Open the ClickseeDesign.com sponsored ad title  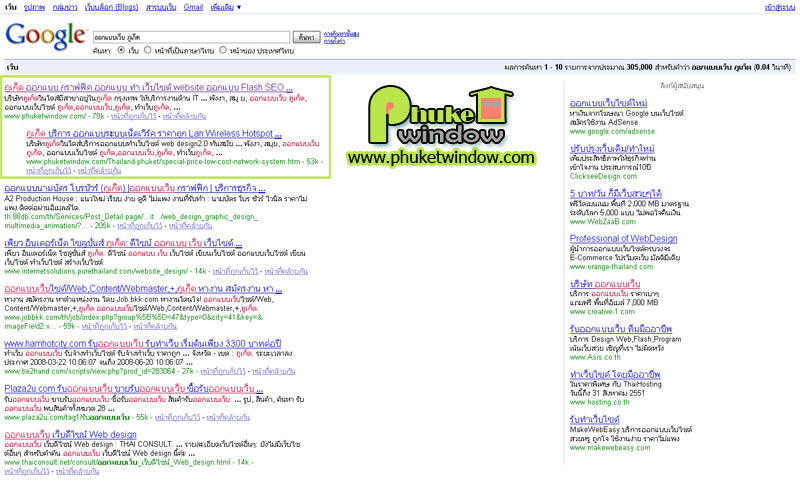(612, 148)
